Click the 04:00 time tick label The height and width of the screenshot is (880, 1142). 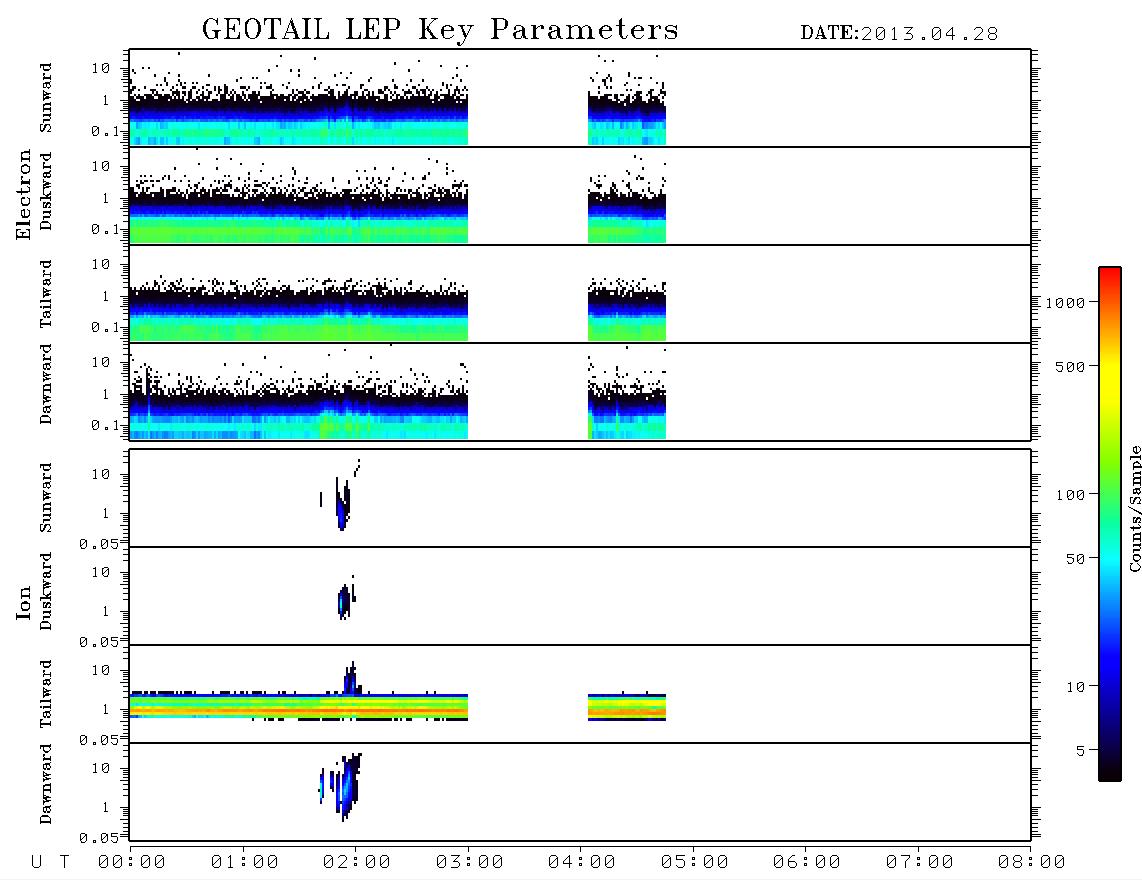point(582,863)
